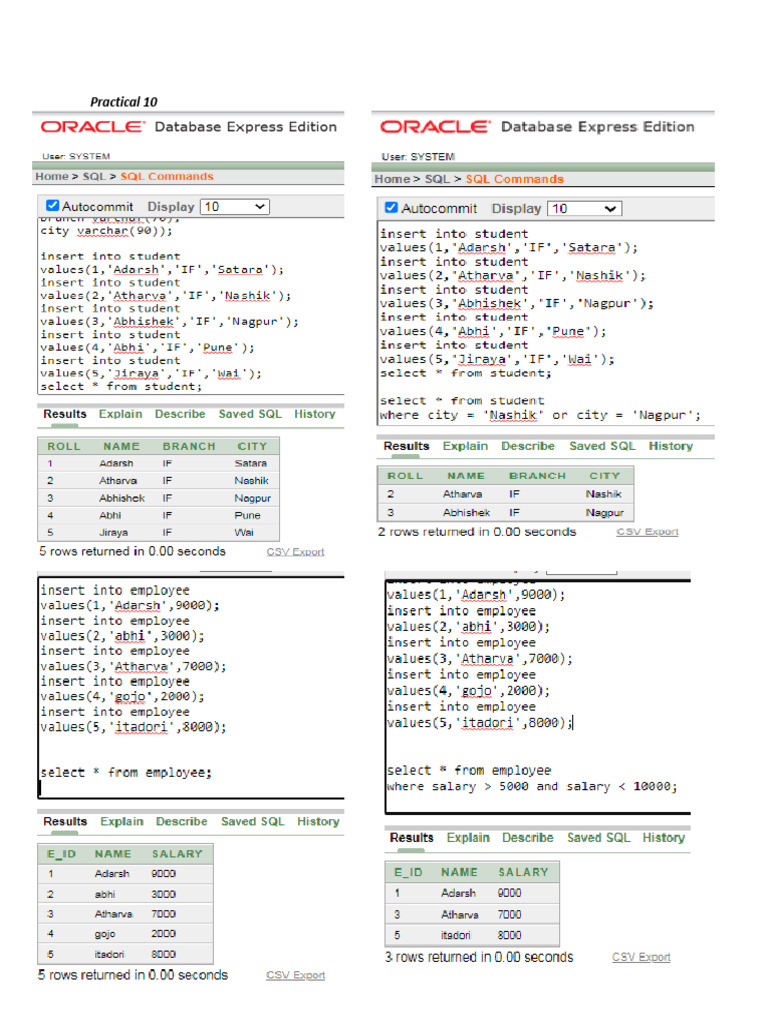Select Results tab above the three-row employee results

pyautogui.click(x=411, y=837)
